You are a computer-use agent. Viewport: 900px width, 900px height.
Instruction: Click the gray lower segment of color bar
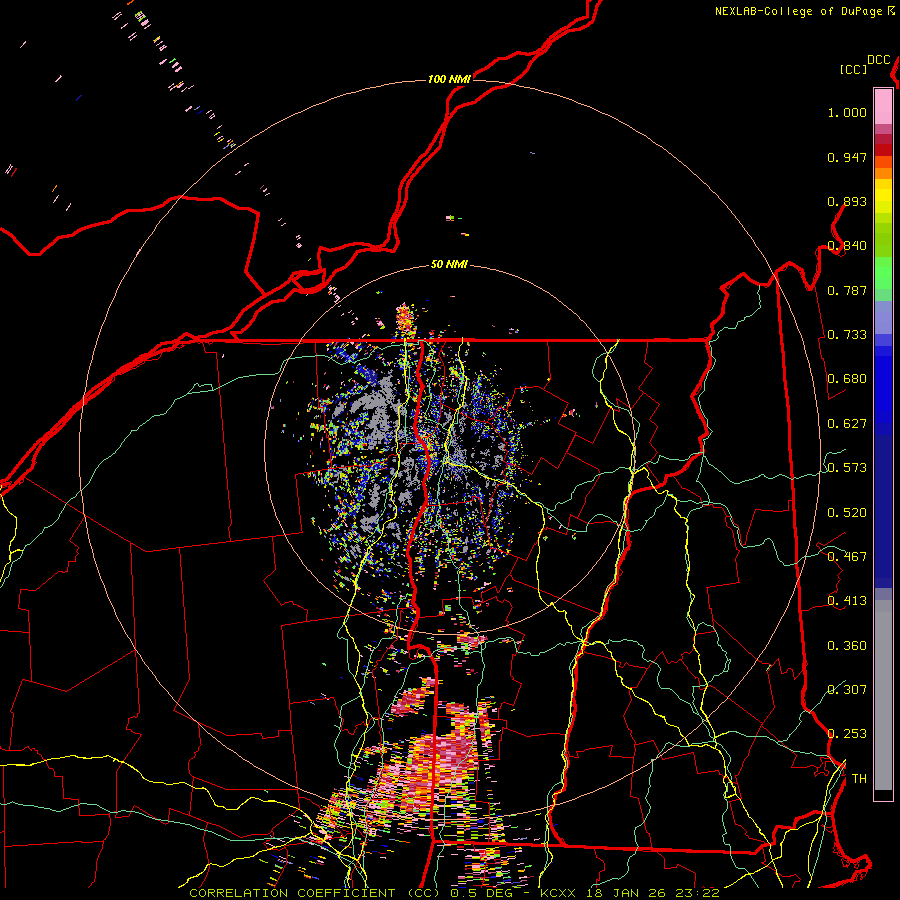[883, 695]
